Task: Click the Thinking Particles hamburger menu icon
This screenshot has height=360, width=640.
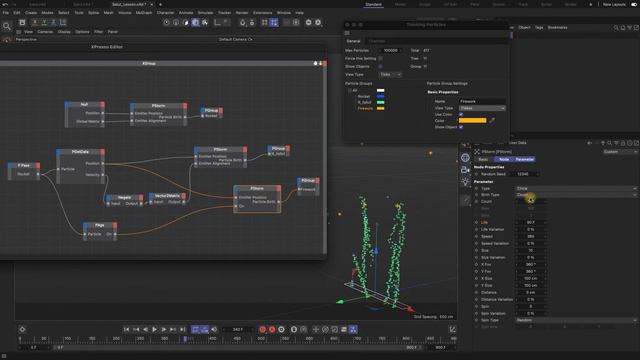Action: click(347, 33)
